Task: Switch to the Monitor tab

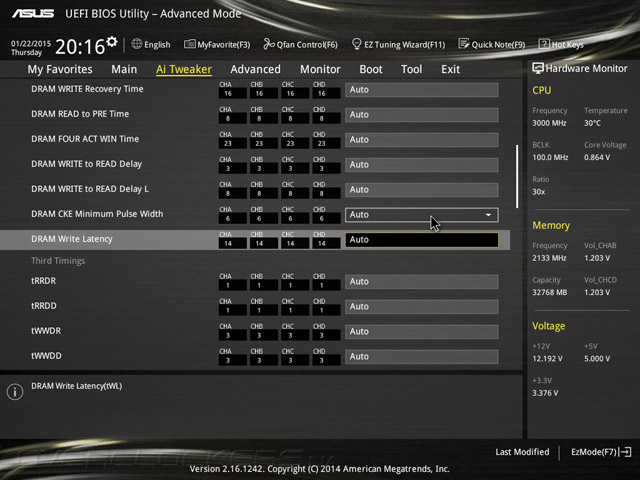Action: 320,69
